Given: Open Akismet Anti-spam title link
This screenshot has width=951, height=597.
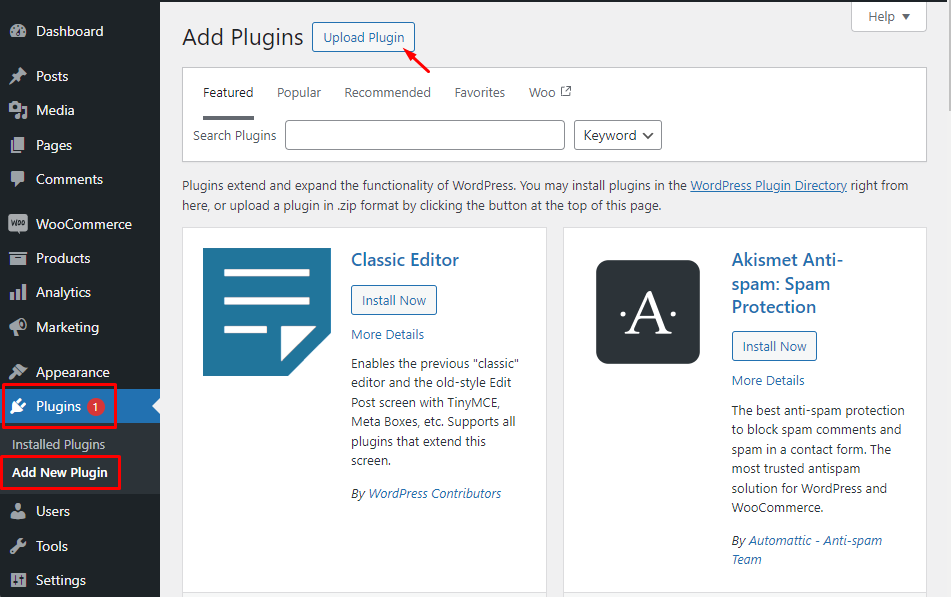Looking at the screenshot, I should [x=787, y=283].
